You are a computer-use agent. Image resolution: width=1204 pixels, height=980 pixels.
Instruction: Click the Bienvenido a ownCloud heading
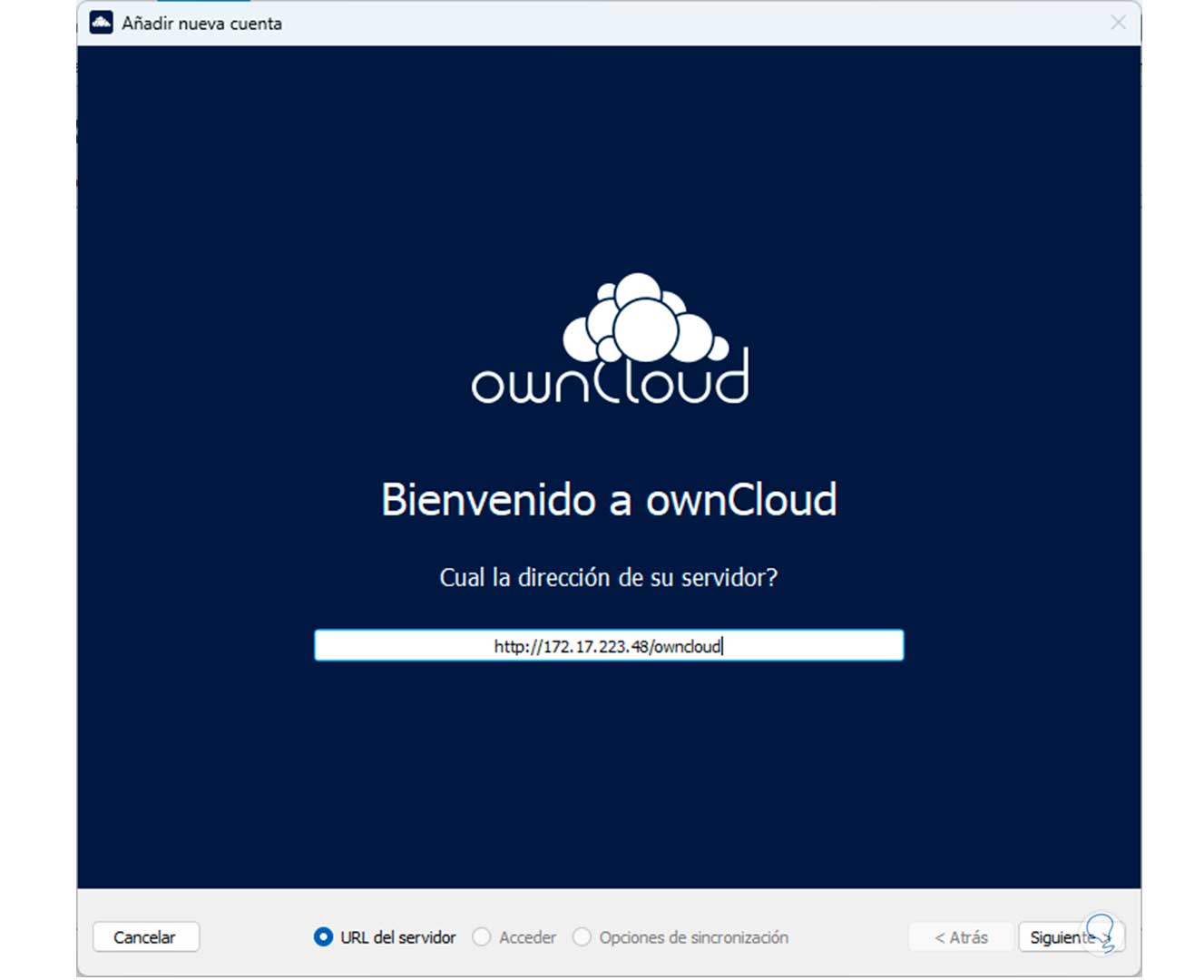[609, 499]
